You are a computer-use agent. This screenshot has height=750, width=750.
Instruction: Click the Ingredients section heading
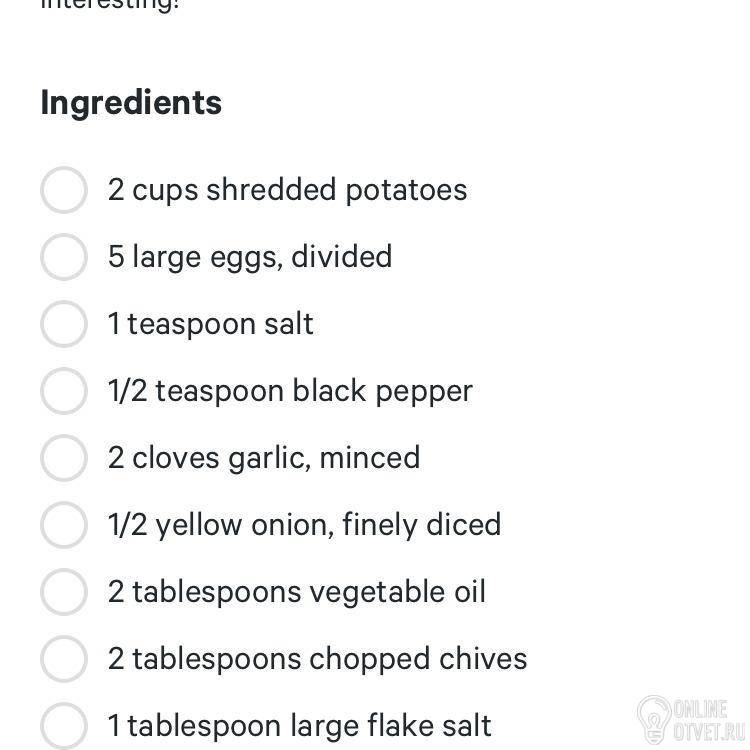pos(131,102)
